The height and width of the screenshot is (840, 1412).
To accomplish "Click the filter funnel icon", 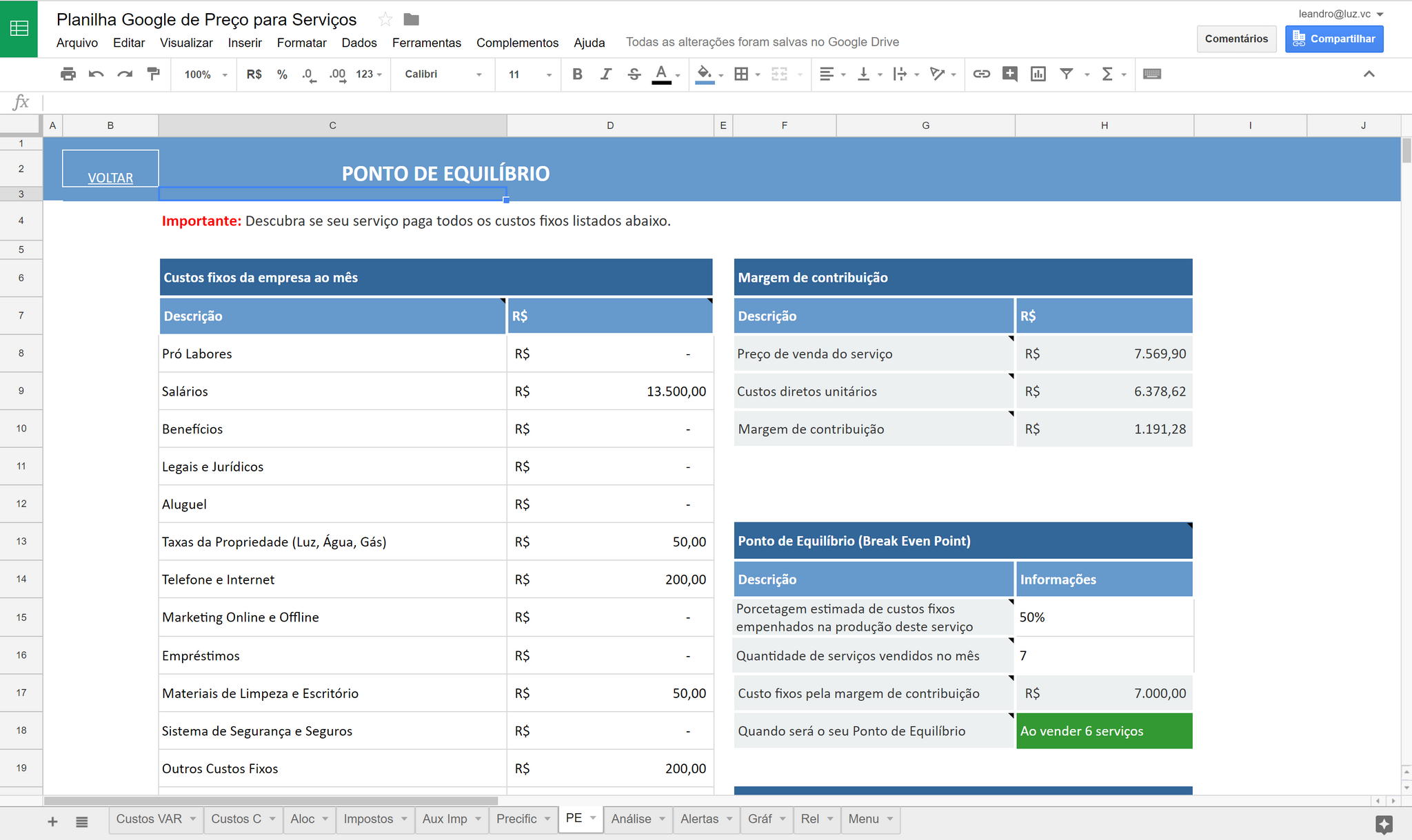I will click(x=1066, y=74).
